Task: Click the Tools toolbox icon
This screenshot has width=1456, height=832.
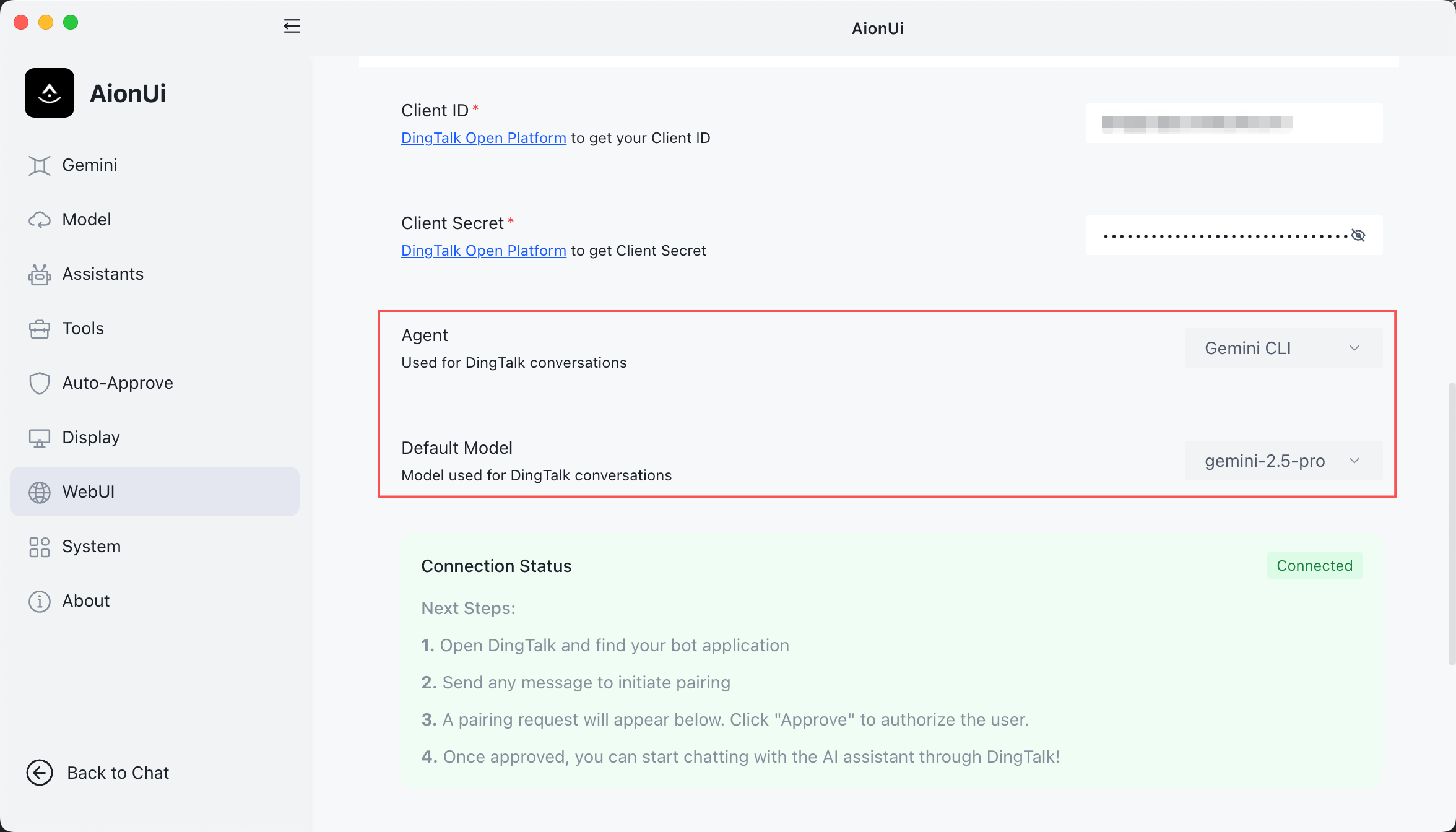Action: [40, 329]
